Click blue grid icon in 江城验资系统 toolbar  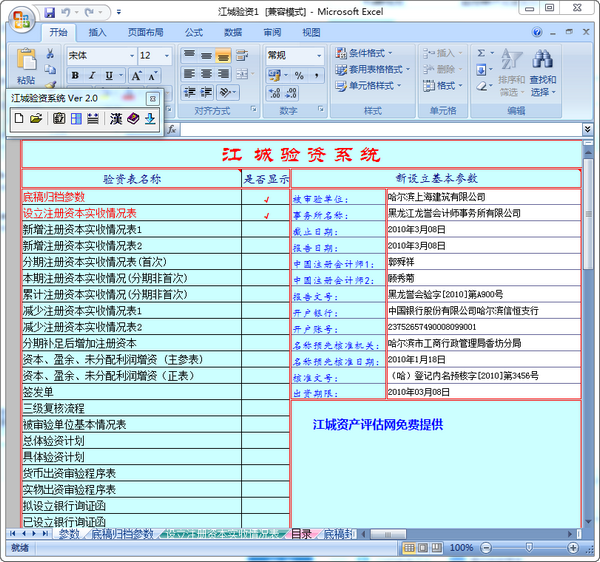point(76,118)
